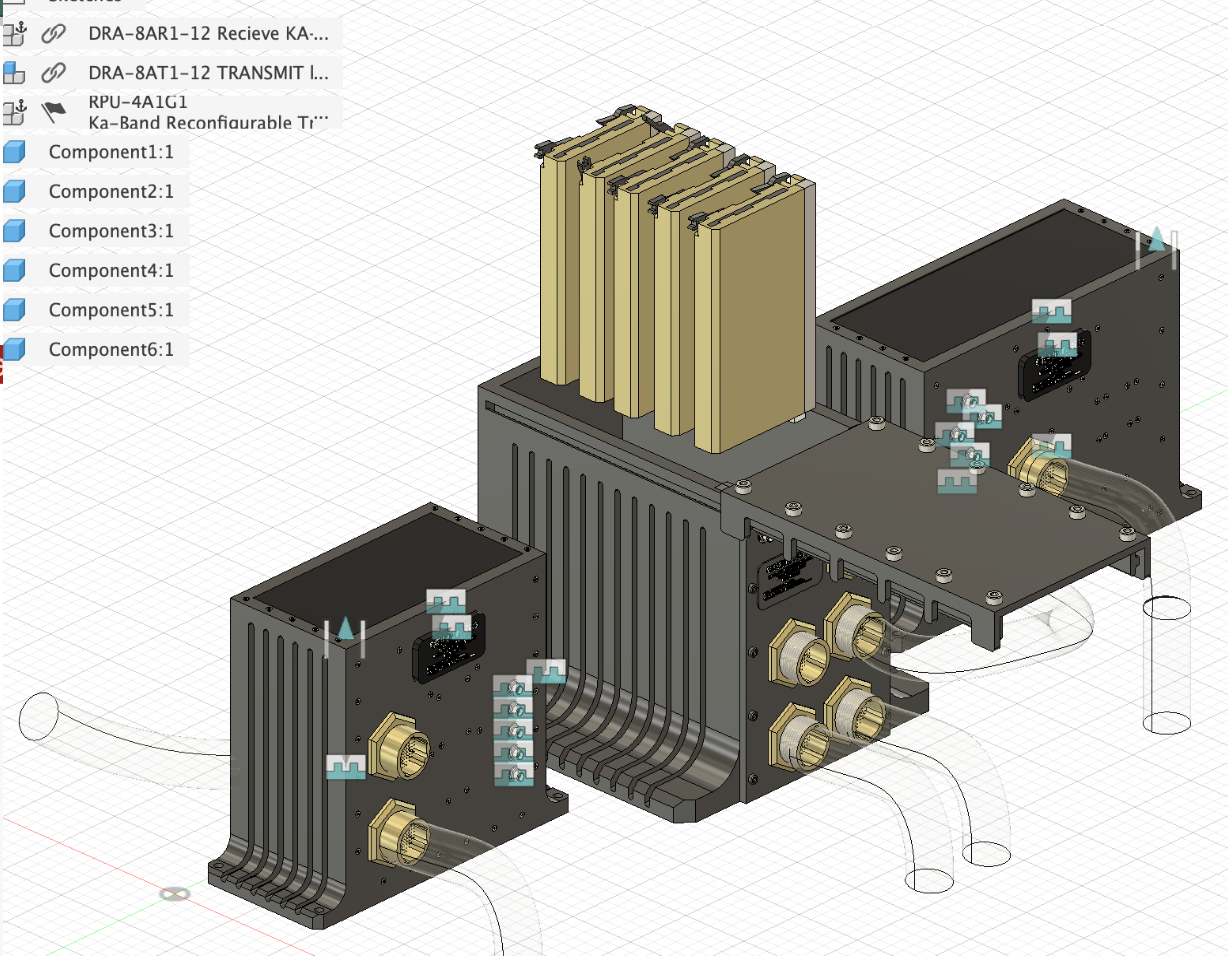Click the blue cube icon of Component6:1
Screen dimensions: 1228x956
click(x=13, y=349)
